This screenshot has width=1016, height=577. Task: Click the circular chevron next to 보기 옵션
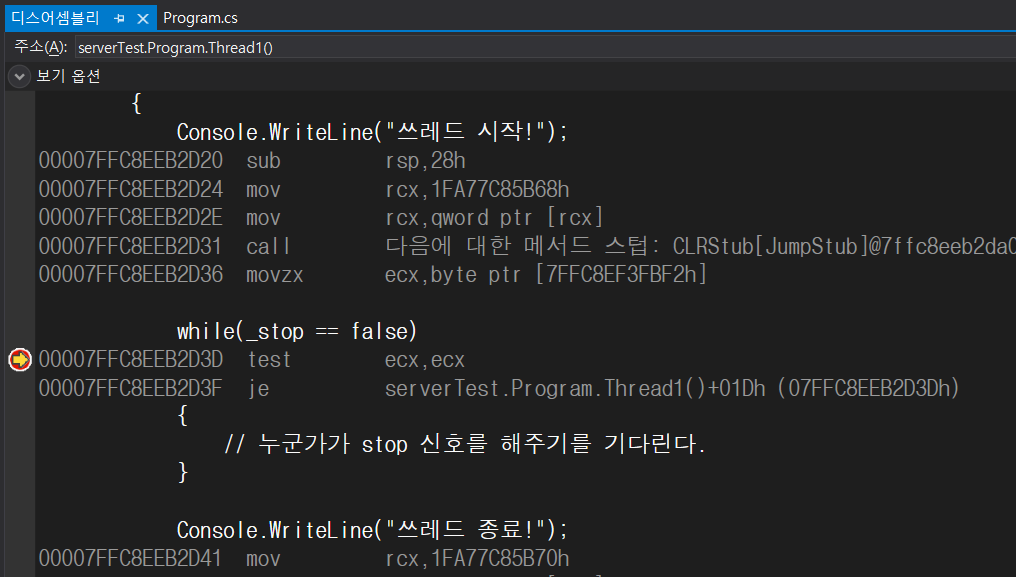18,75
